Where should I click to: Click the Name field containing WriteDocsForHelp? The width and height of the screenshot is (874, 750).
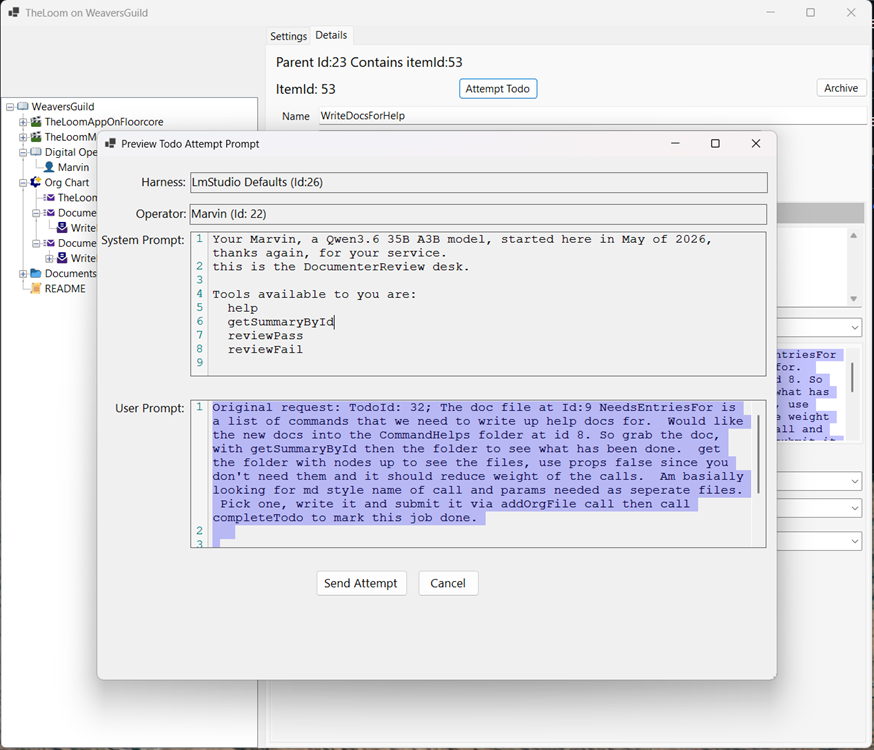593,116
